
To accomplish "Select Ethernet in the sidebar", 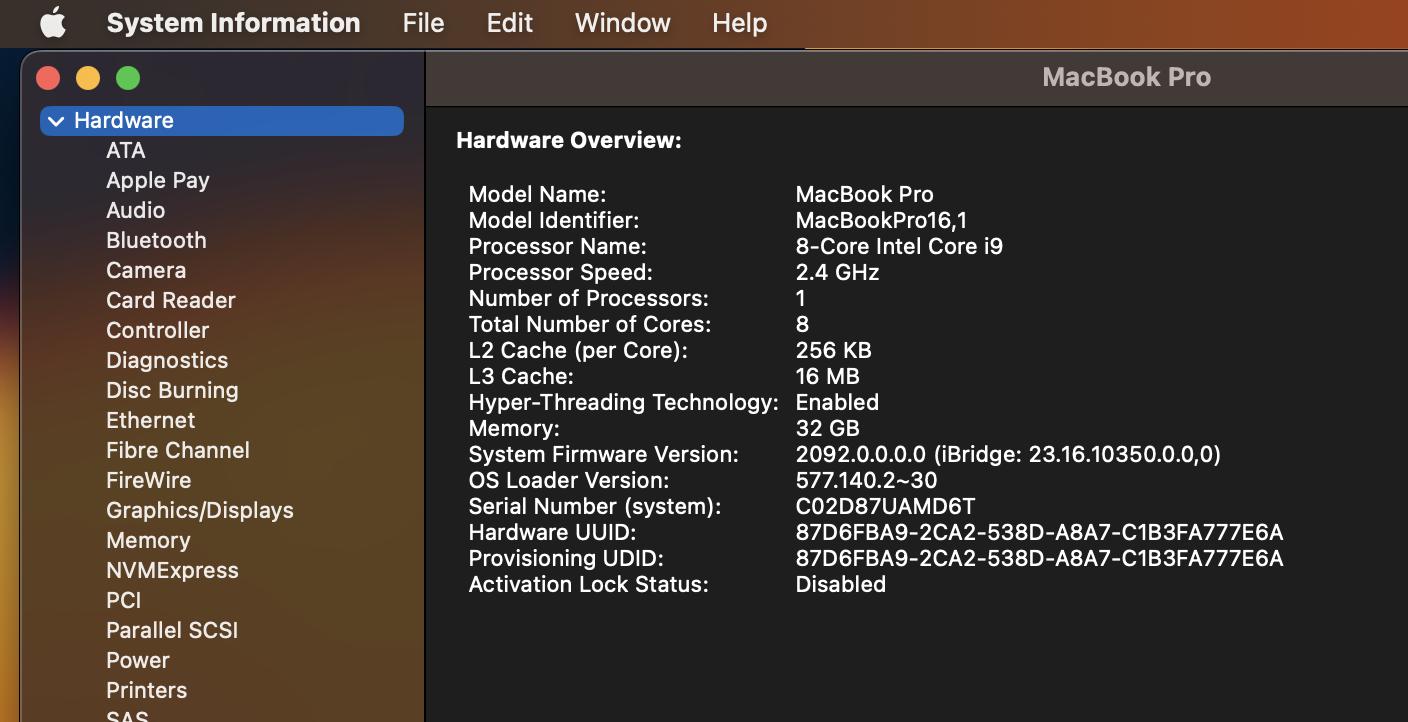I will 151,420.
